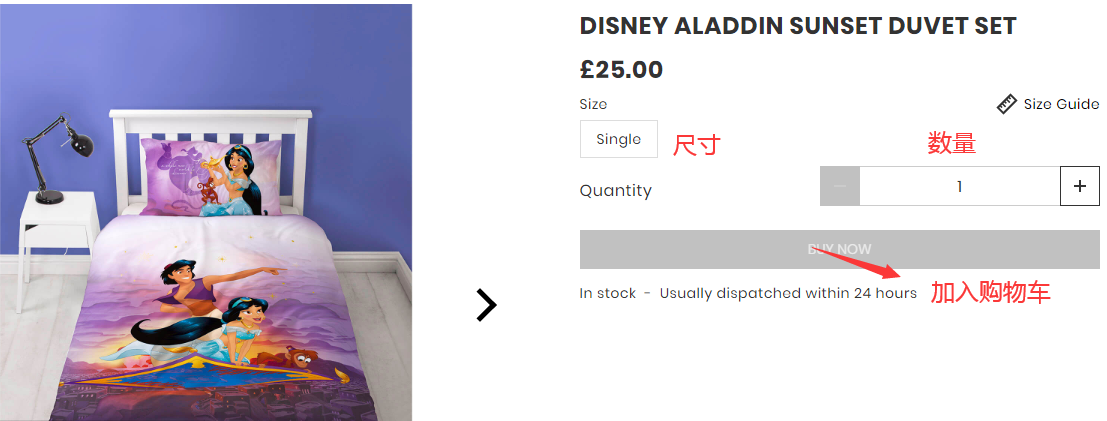Image resolution: width=1107 pixels, height=421 pixels.
Task: Click the red 加入购物车 annotation text
Action: pos(990,293)
